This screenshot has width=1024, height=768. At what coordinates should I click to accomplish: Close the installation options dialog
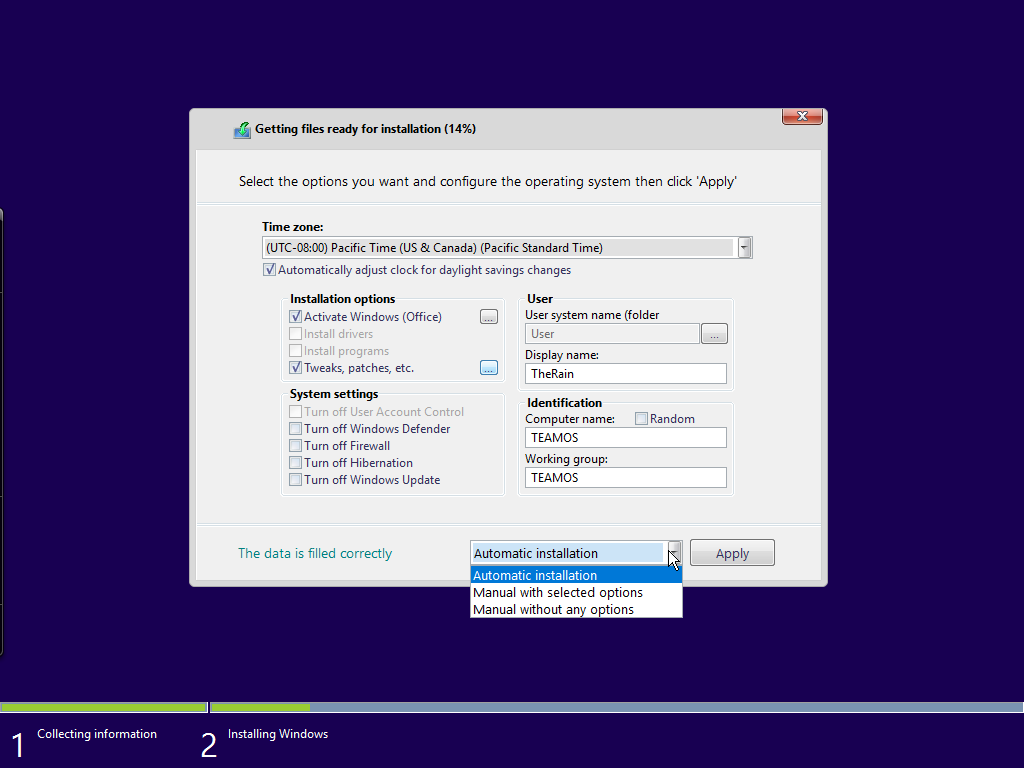click(x=802, y=116)
